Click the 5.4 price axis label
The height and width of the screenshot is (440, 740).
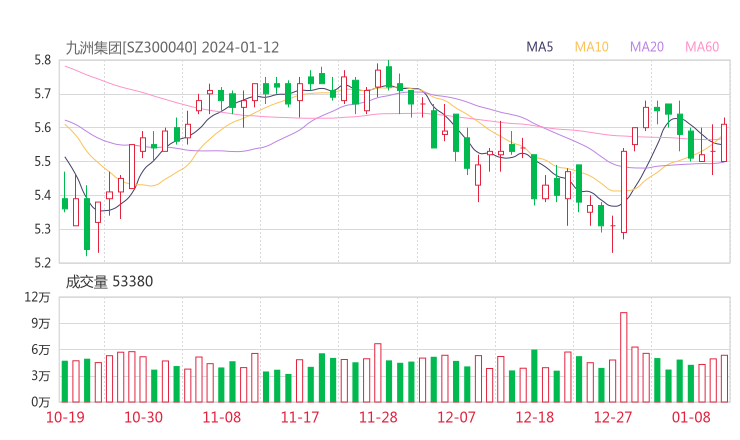42,195
